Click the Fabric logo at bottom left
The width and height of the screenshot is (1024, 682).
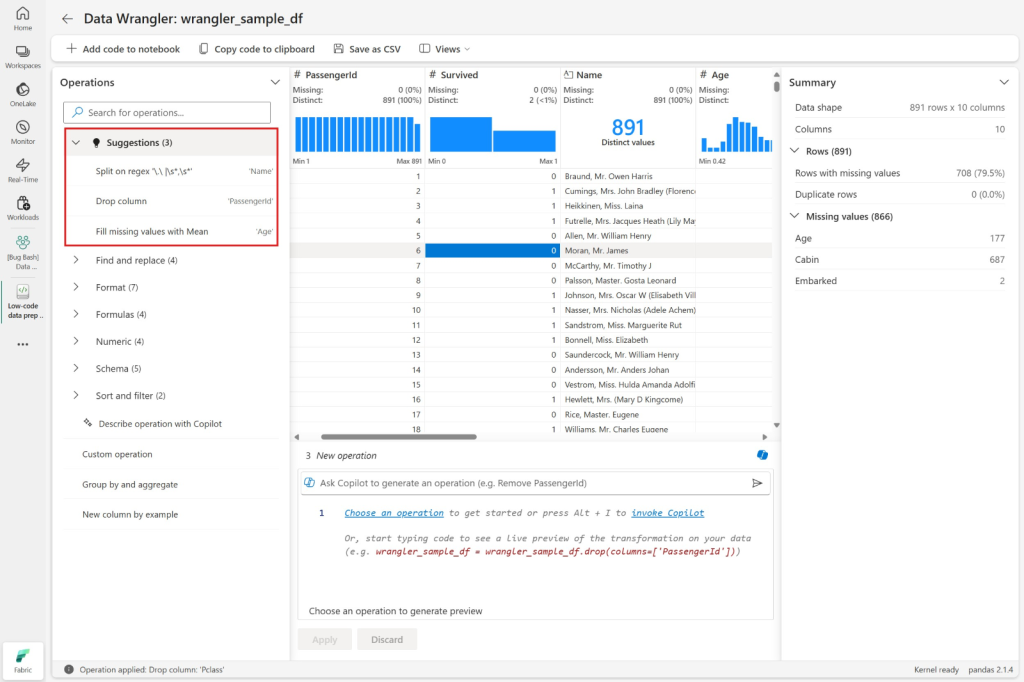22,661
